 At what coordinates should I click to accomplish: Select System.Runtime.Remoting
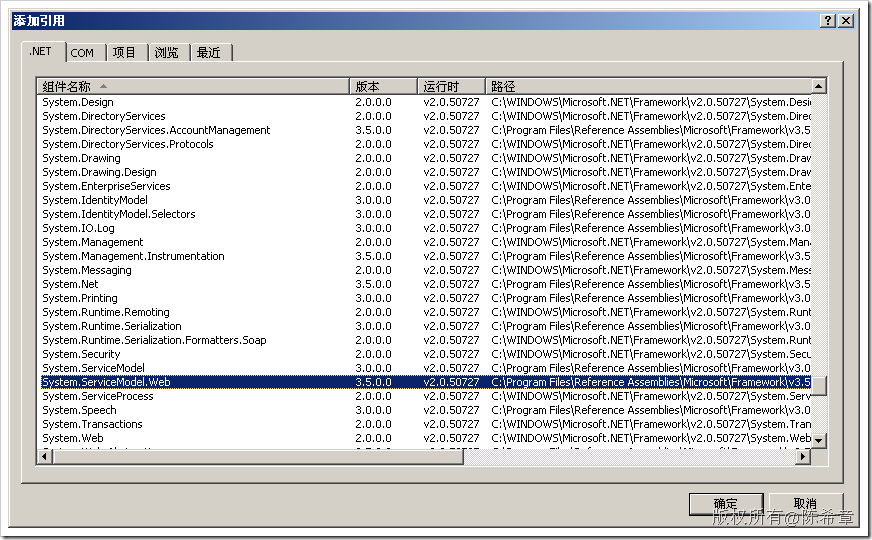[x=426, y=313]
